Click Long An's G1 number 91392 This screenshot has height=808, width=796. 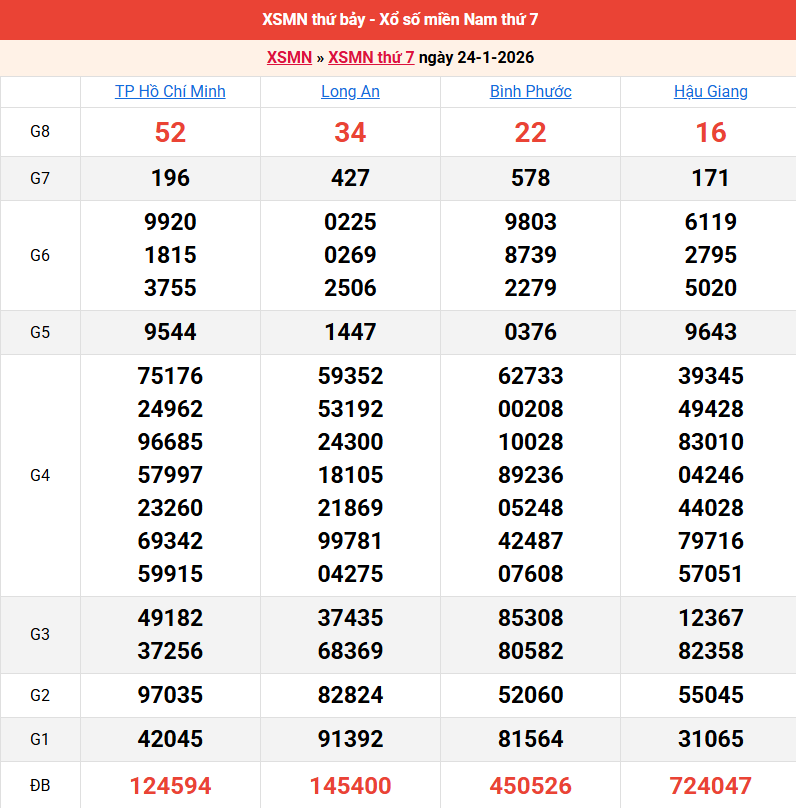(x=350, y=739)
